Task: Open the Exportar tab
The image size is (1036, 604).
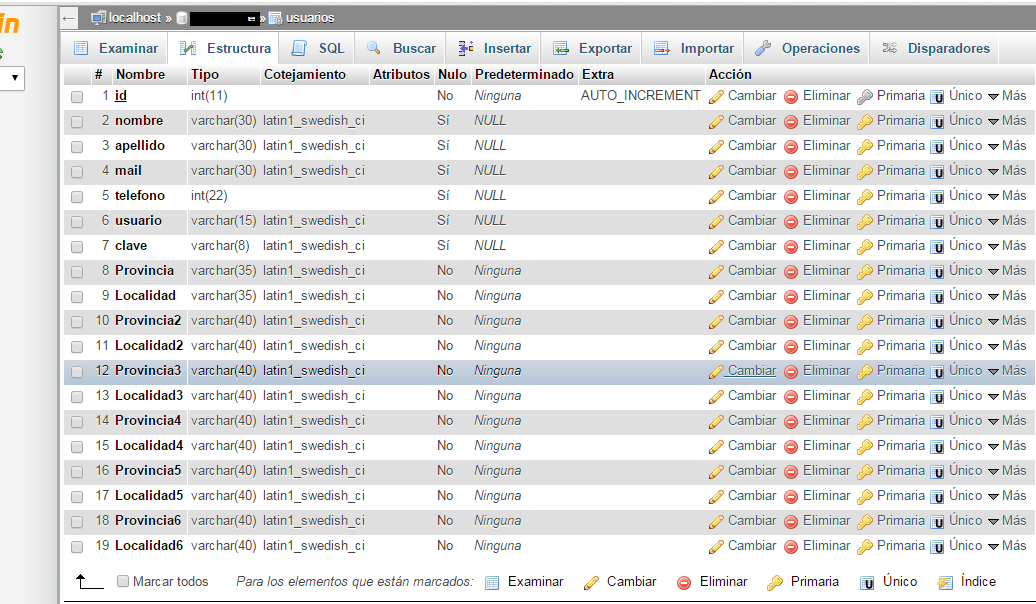Action: pos(592,48)
